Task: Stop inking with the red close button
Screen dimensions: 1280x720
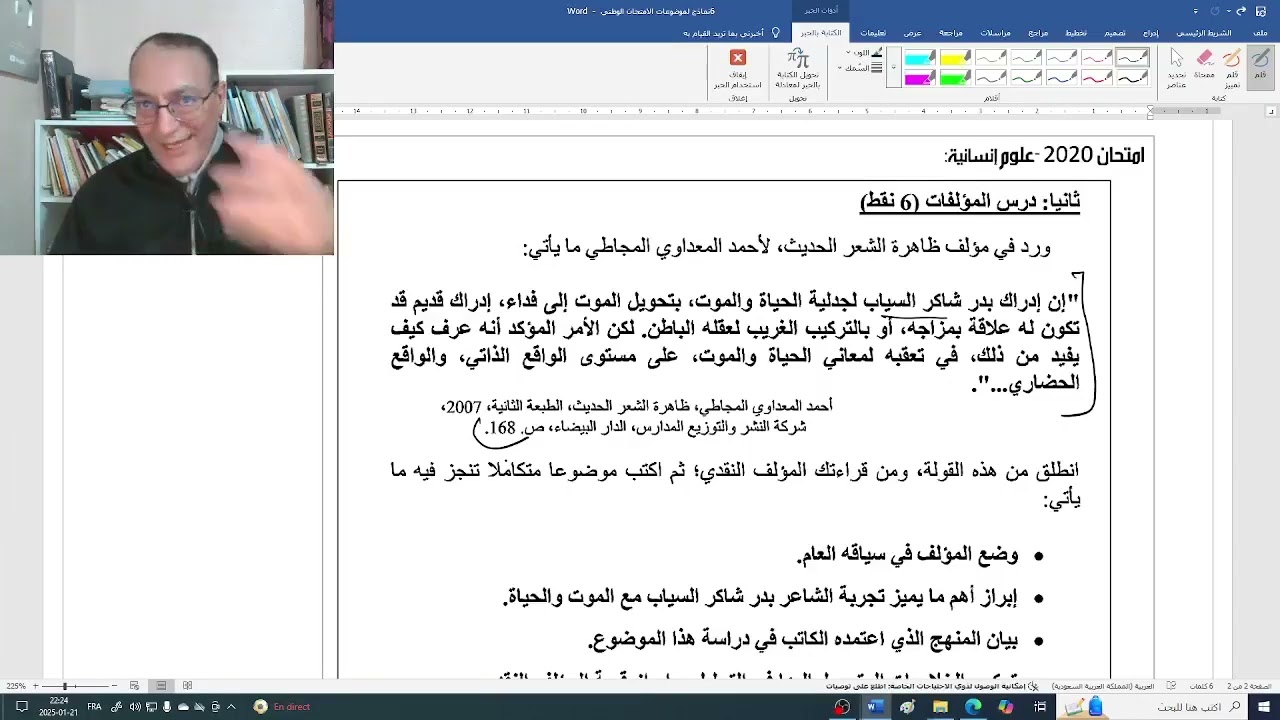Action: point(738,68)
